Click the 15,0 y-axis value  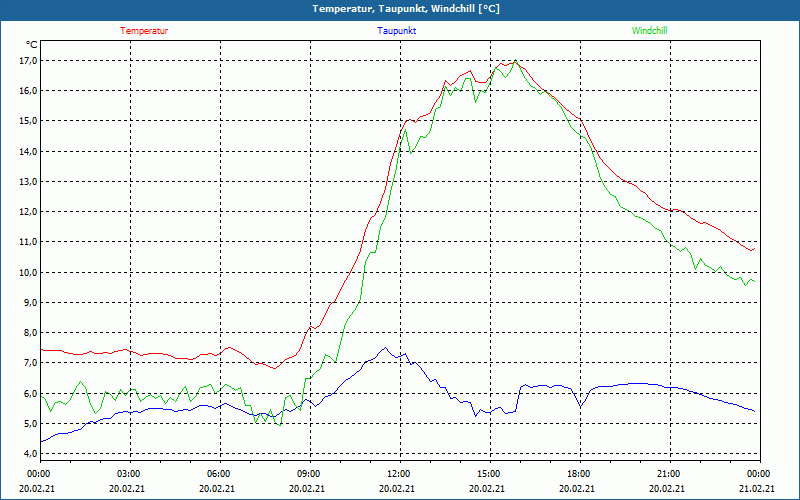(x=29, y=121)
